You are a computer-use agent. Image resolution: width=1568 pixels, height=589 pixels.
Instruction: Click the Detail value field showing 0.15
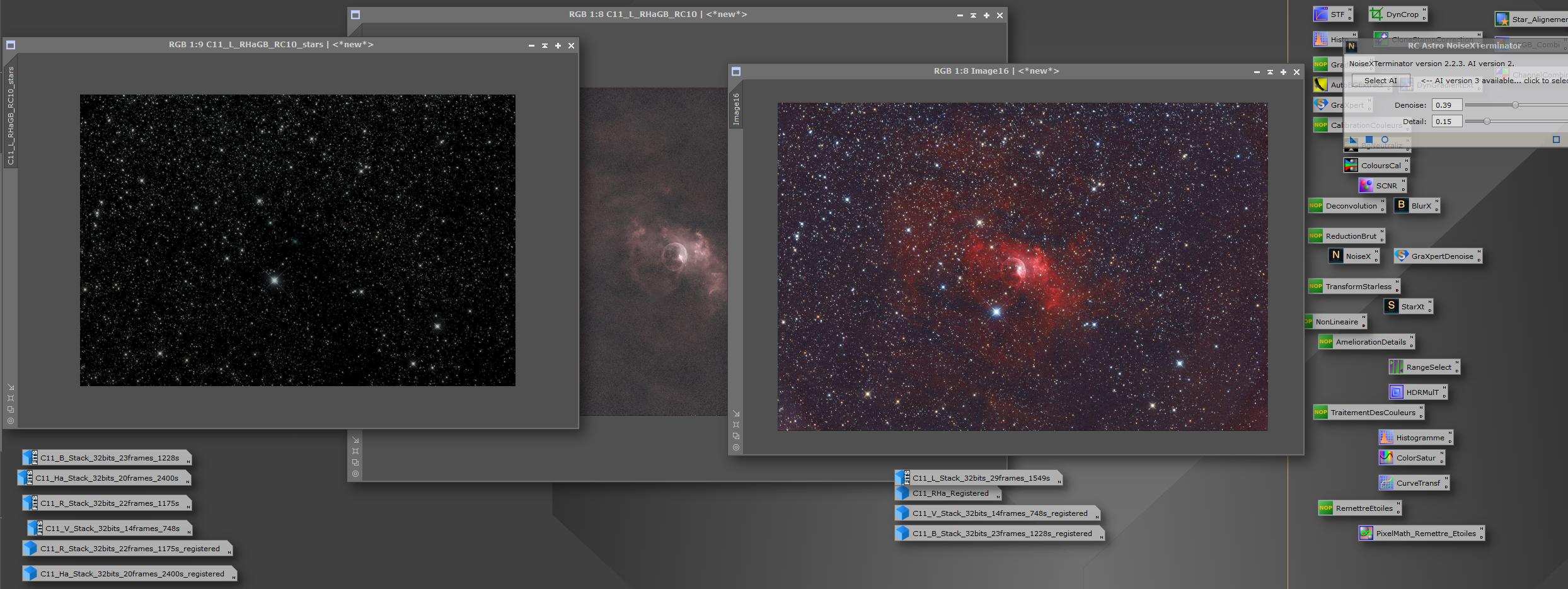pos(1447,122)
